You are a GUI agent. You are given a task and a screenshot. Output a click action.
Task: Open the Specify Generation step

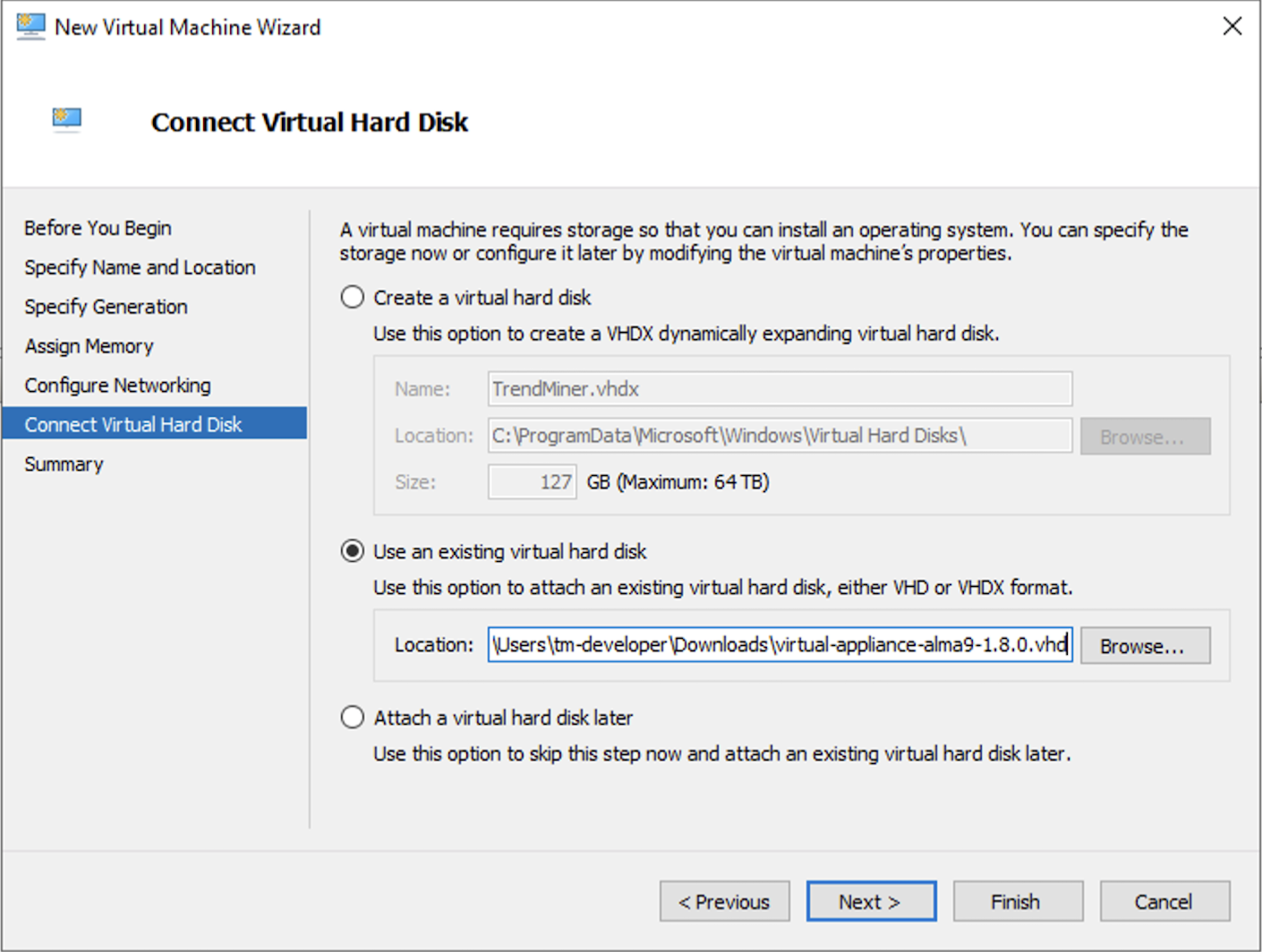105,306
